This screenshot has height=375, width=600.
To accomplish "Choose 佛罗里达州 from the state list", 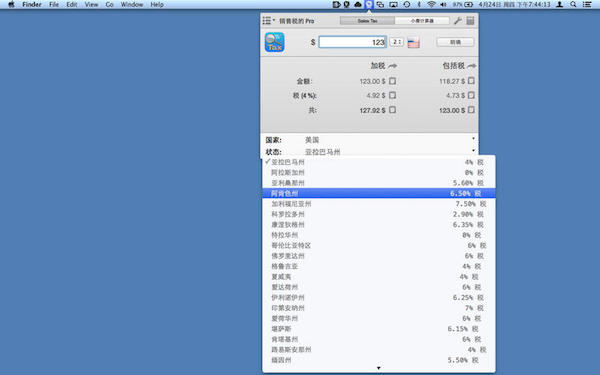I will point(379,256).
